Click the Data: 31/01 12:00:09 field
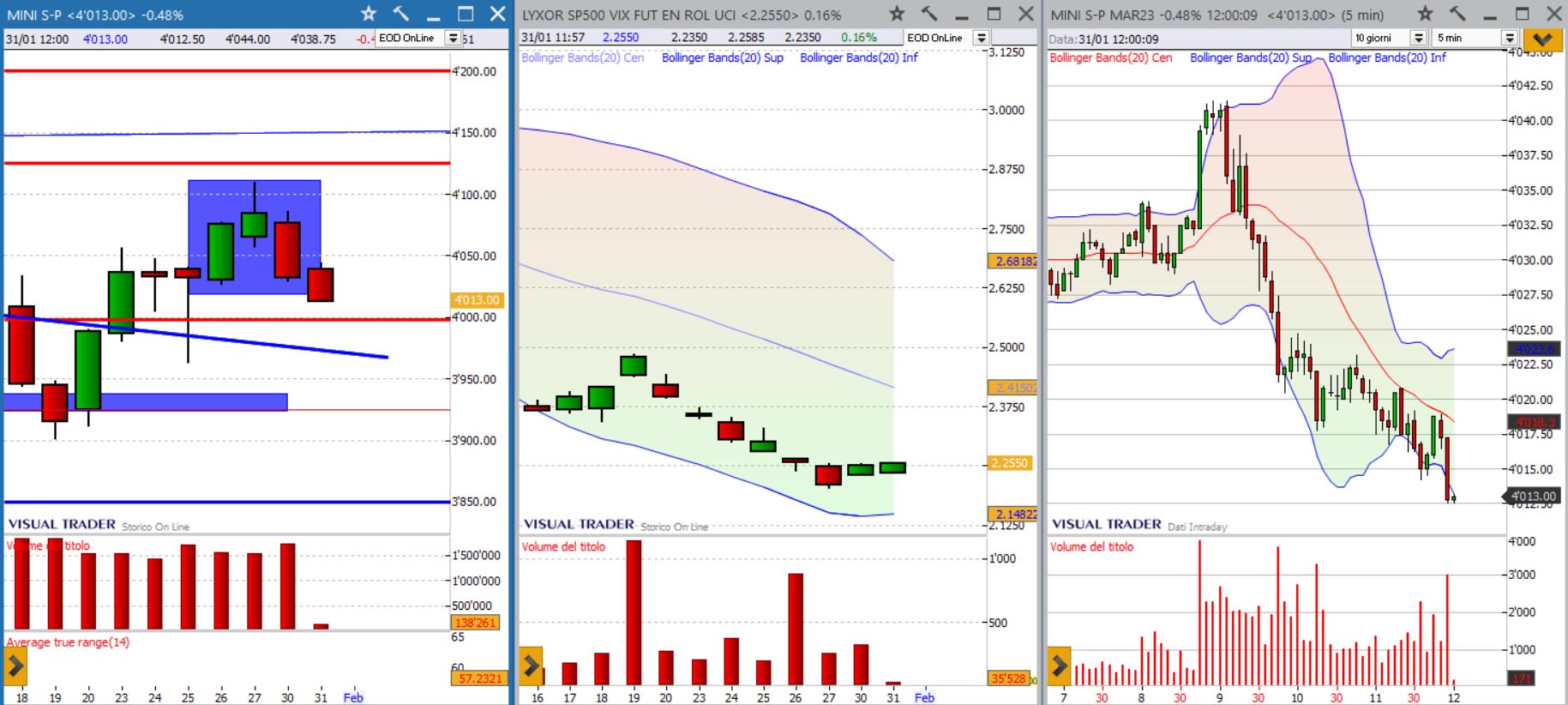 pos(1104,39)
